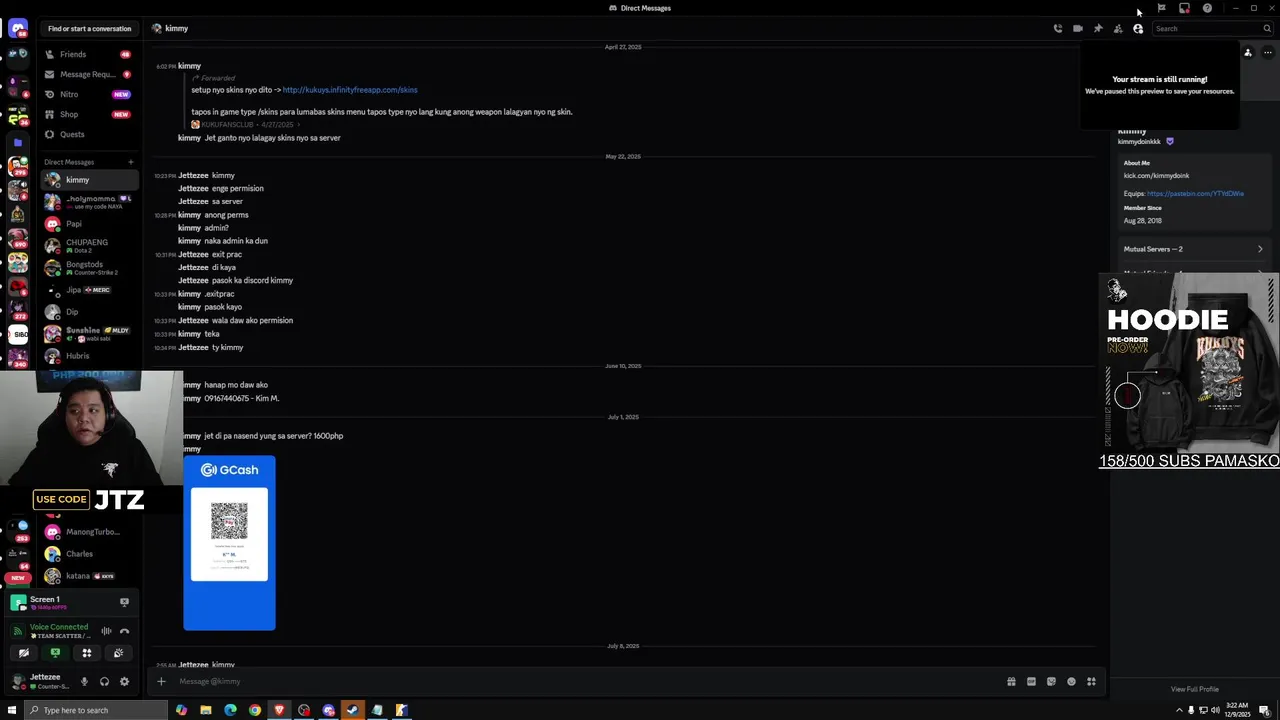Click the Search messages field
The image size is (1280, 720).
[x=1212, y=29]
